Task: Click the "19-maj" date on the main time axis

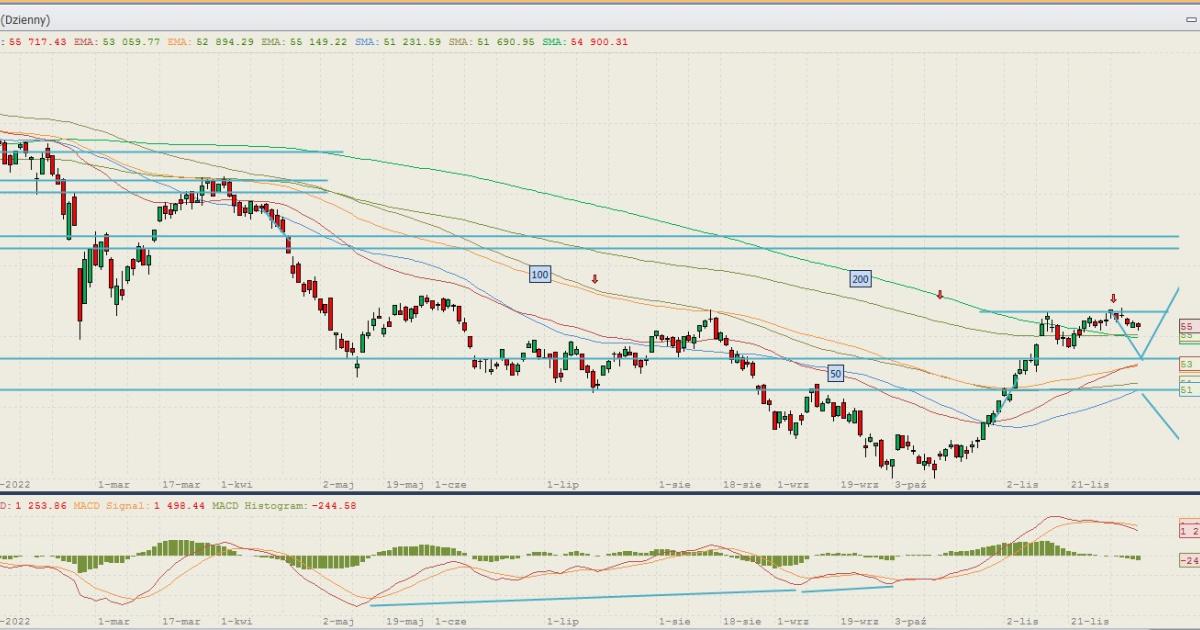Action: pyautogui.click(x=405, y=484)
